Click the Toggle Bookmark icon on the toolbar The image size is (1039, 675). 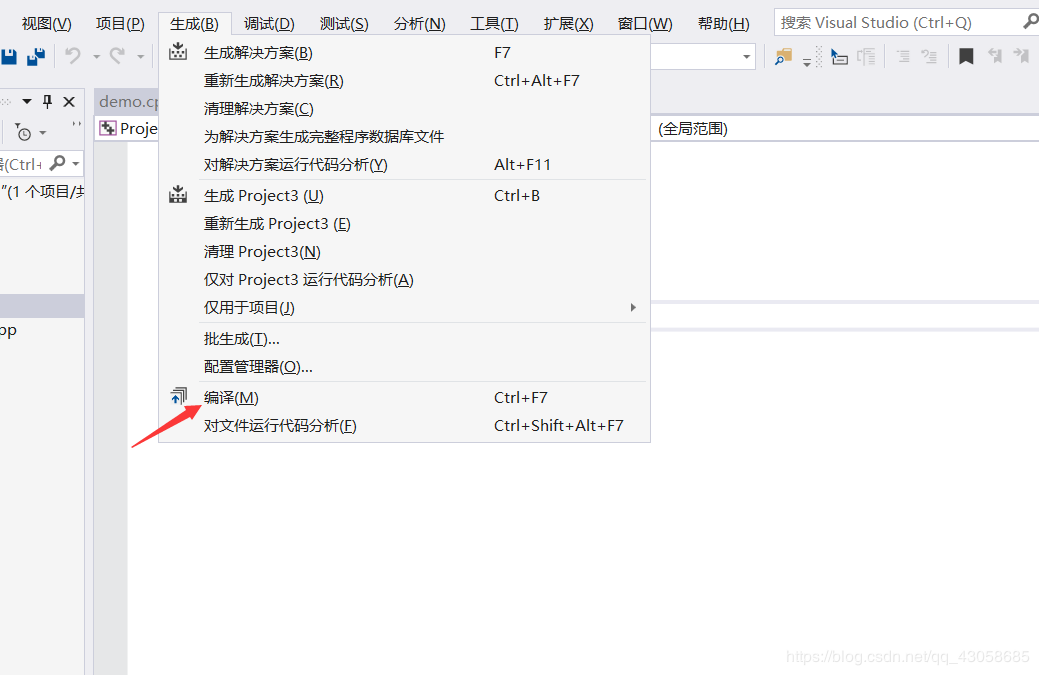click(966, 56)
